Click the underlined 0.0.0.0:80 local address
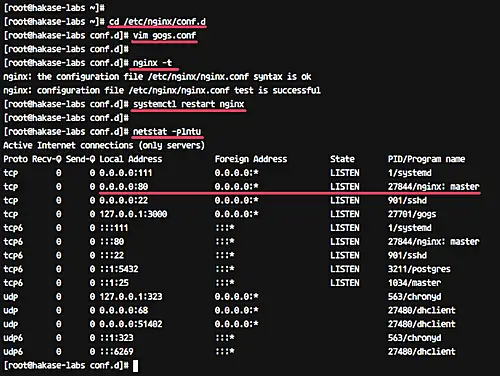 tap(124, 187)
